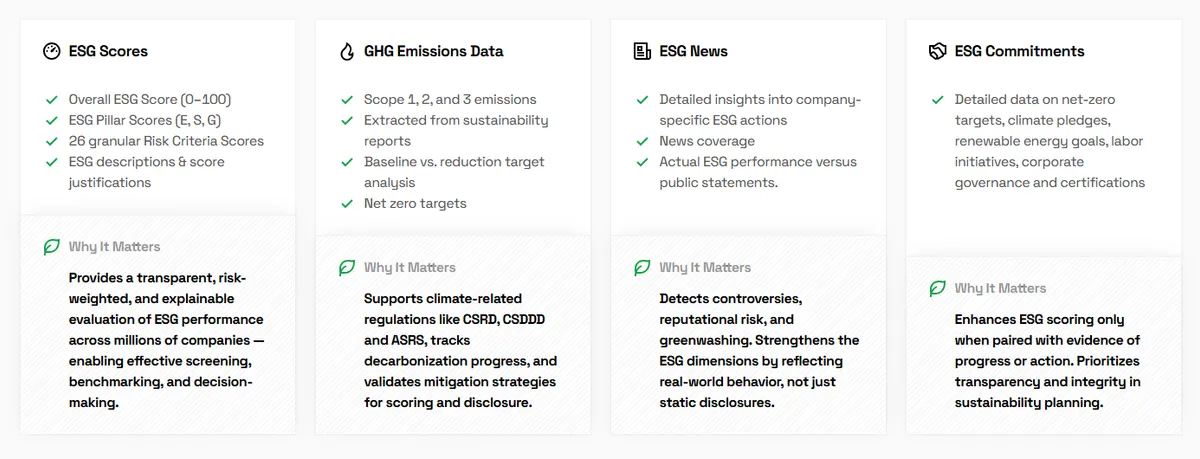Screen dimensions: 1200x459
Task: Click the leaf icon in ESG Scores card
Action: pos(52,247)
